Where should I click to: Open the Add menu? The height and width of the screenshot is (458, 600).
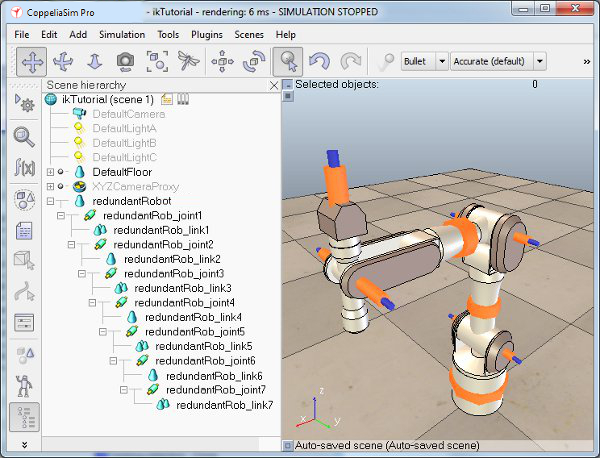point(78,34)
